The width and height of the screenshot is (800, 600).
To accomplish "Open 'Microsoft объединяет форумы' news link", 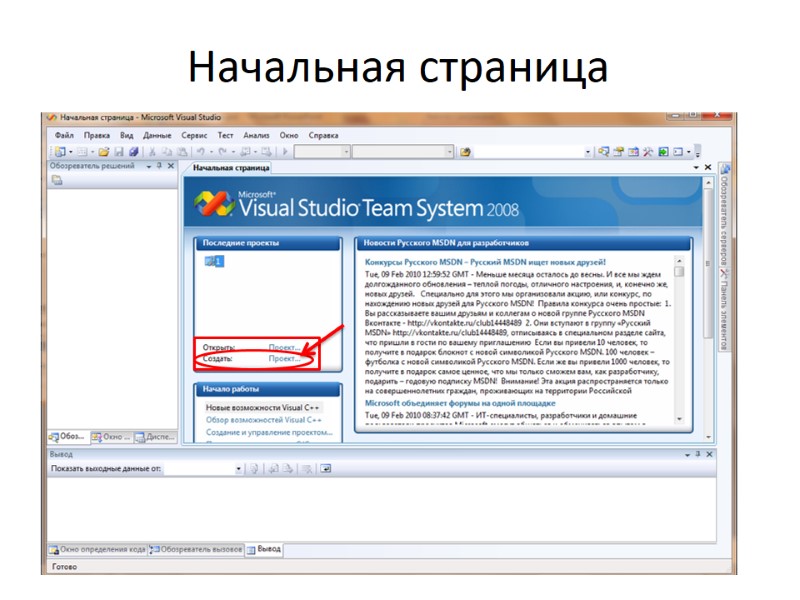I will (460, 403).
